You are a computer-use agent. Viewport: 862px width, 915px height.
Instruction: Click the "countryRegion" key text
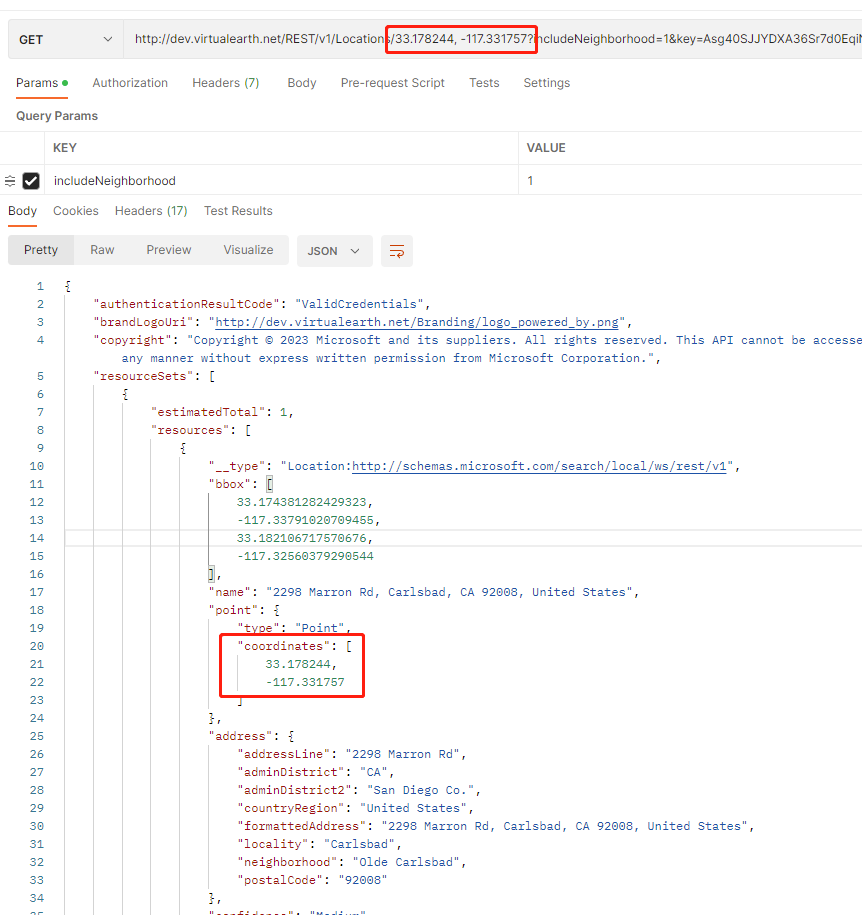click(291, 808)
